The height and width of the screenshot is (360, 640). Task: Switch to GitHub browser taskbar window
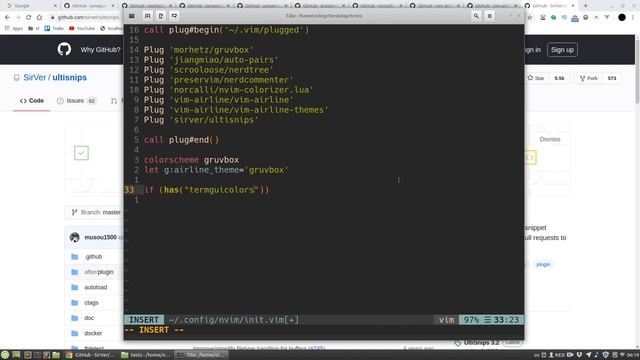click(x=91, y=355)
